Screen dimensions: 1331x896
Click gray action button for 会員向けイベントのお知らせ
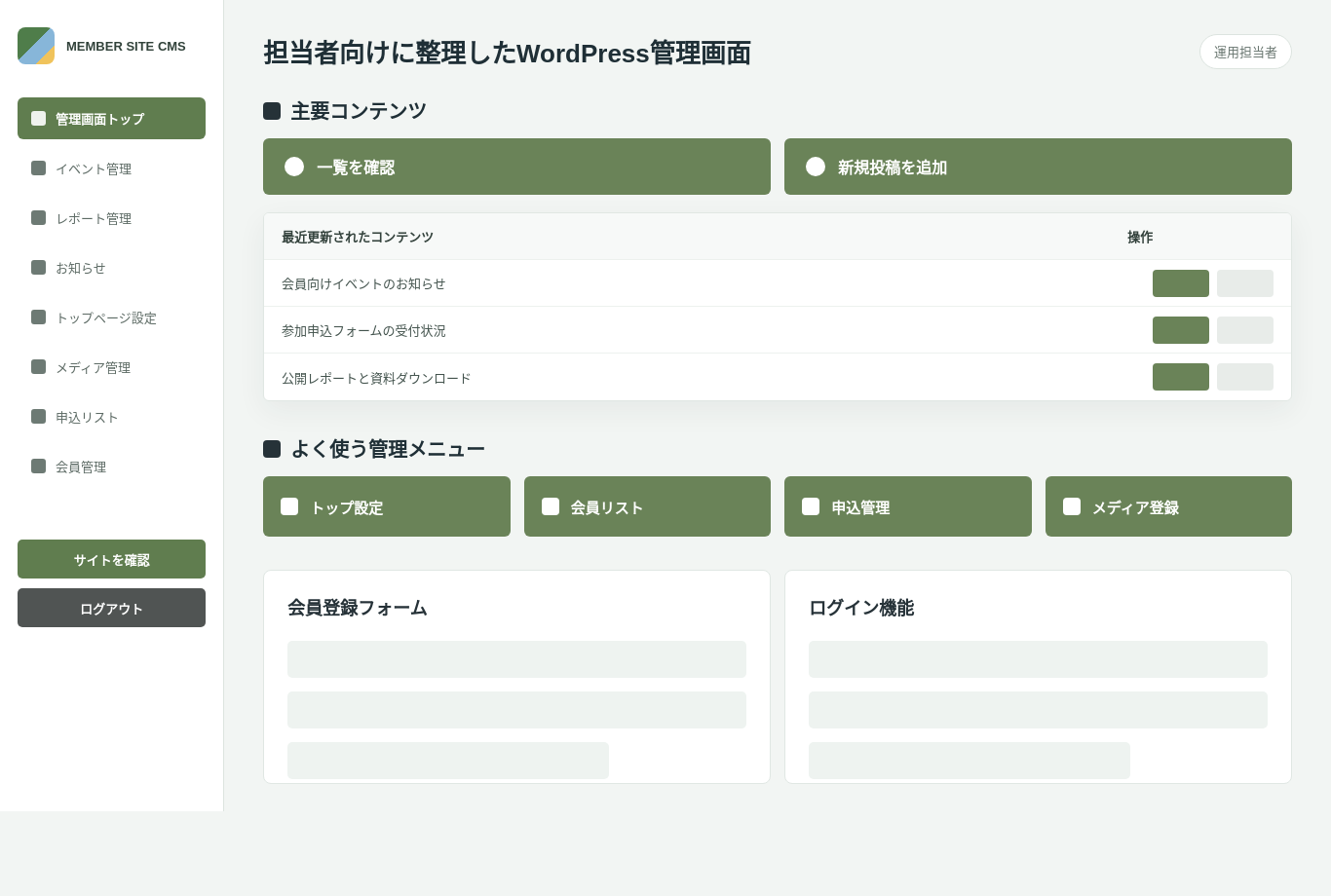tap(1245, 283)
